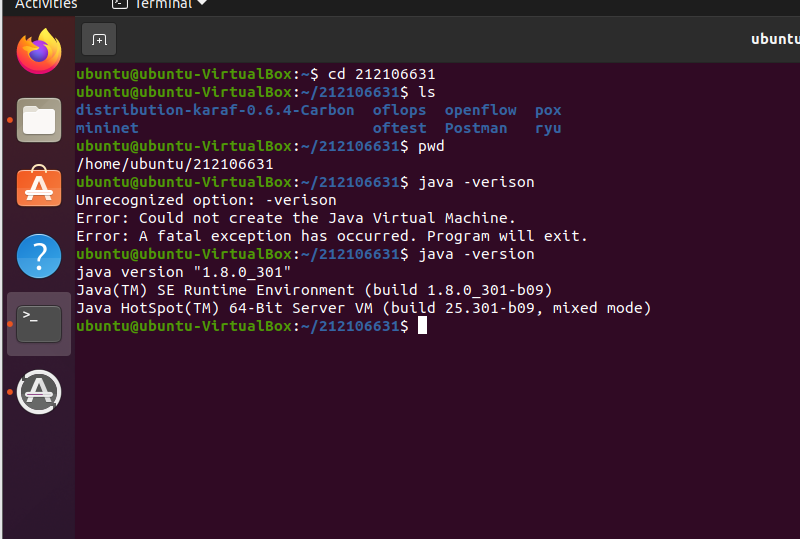Click the new terminal tab button
The height and width of the screenshot is (539, 800).
coord(99,39)
